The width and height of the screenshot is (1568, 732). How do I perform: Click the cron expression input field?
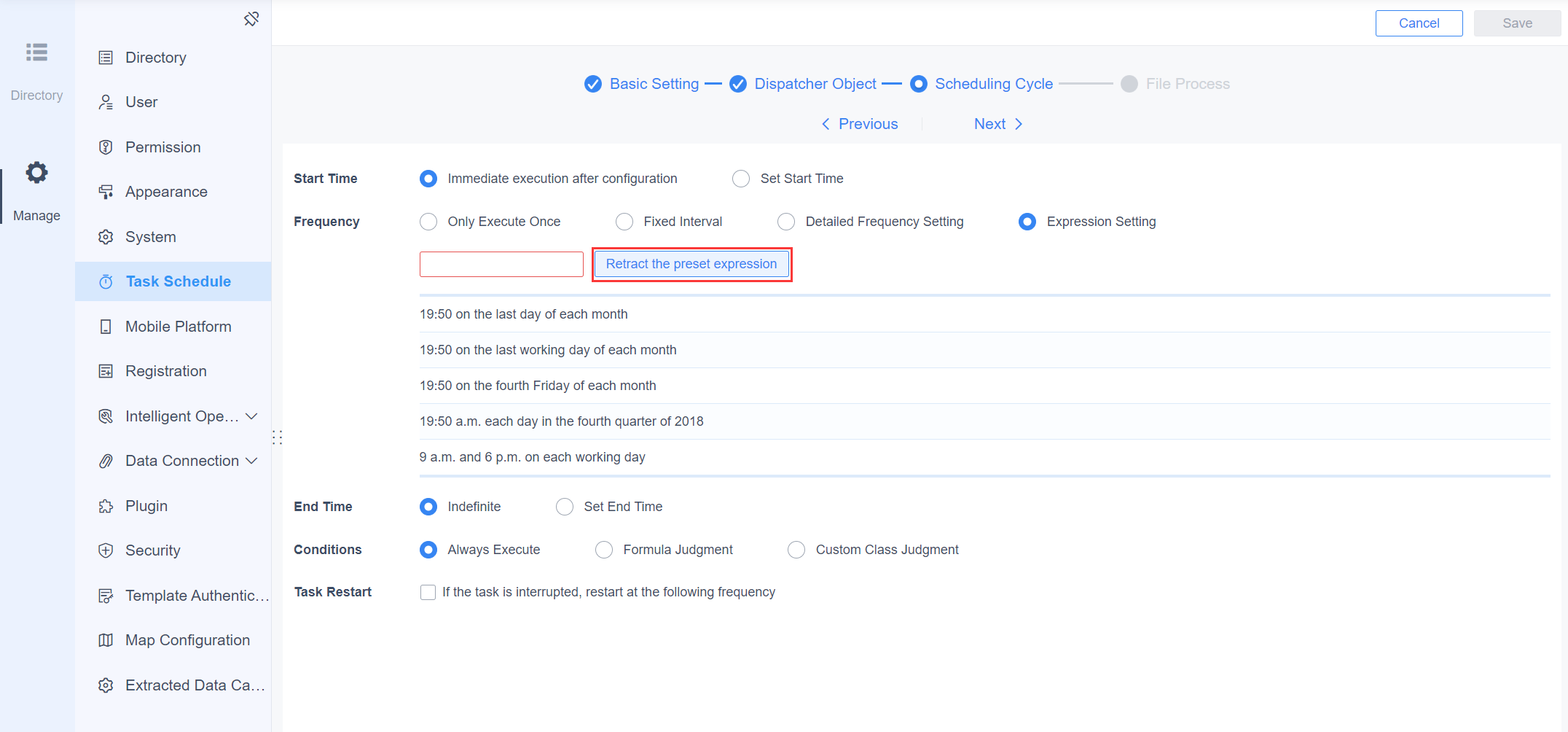[x=501, y=264]
